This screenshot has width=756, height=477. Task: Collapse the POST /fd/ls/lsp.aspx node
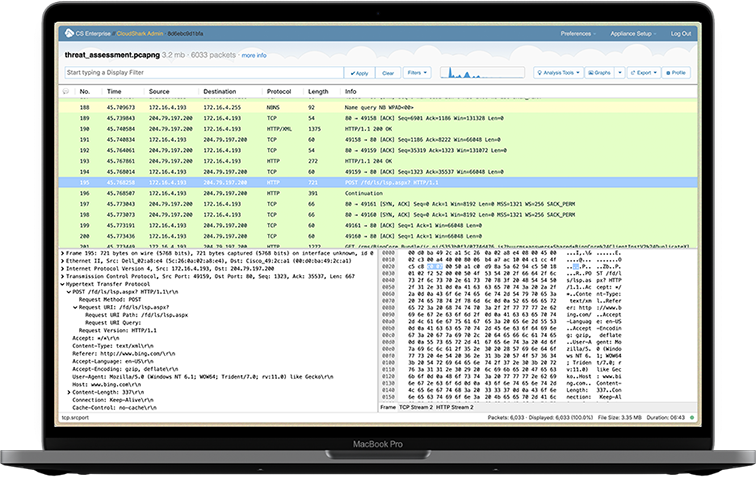tap(68, 292)
